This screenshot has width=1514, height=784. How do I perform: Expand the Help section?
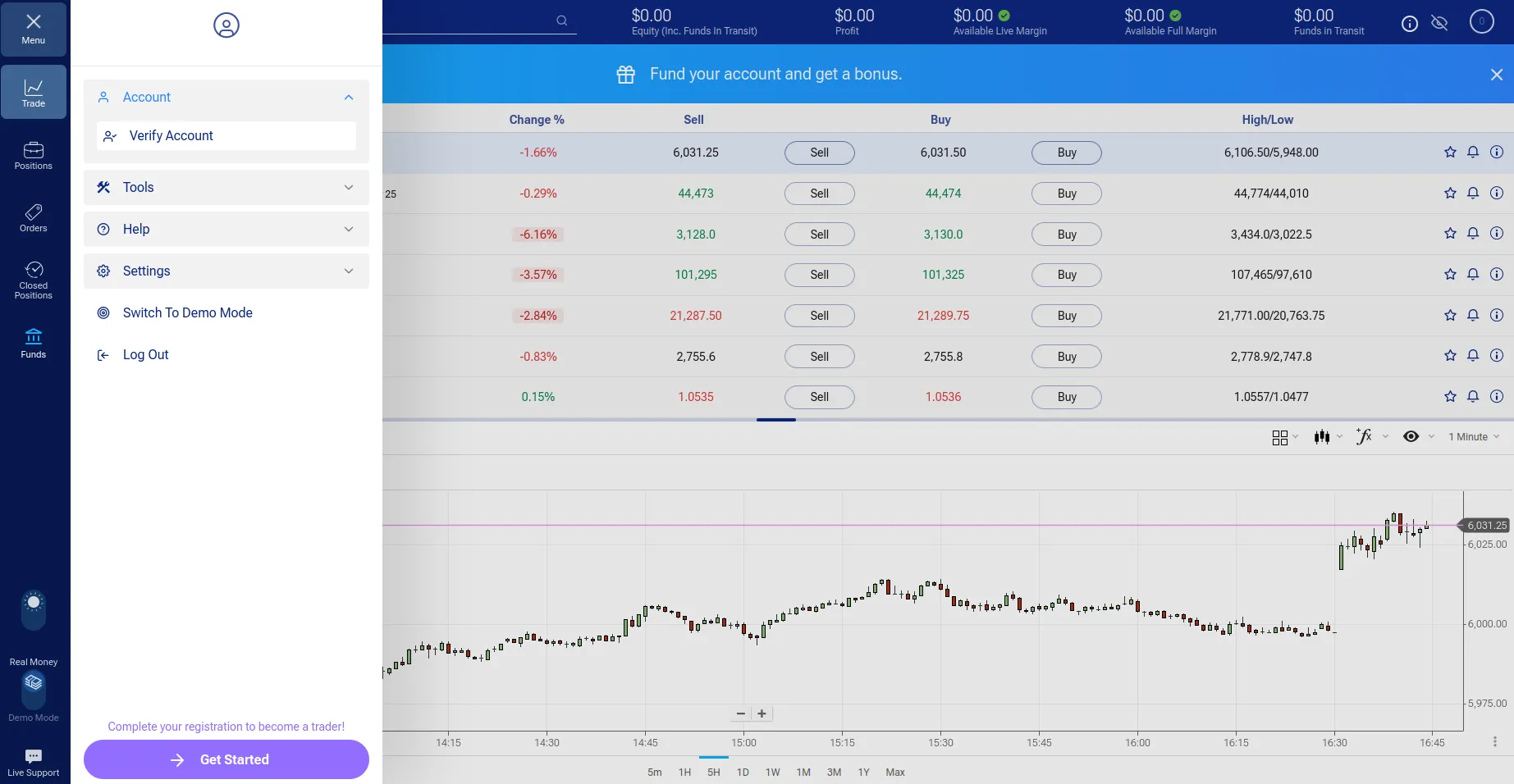point(226,230)
